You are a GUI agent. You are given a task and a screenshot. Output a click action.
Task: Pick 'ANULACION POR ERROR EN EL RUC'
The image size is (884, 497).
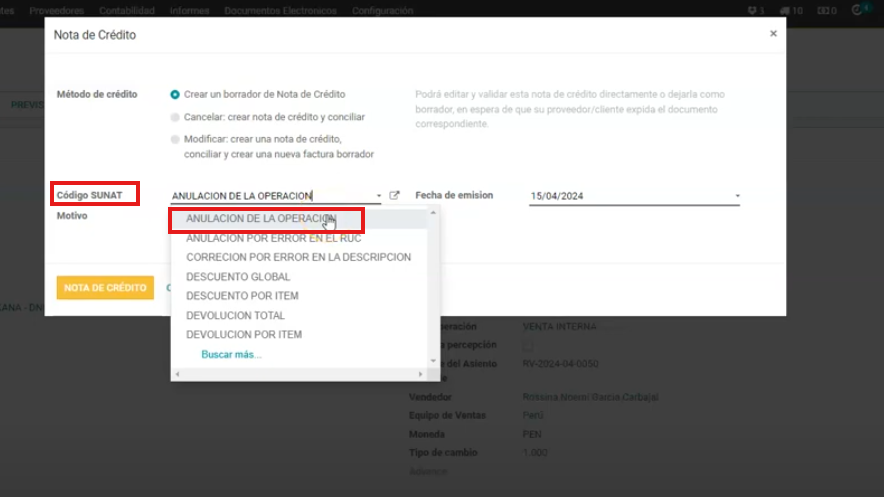tap(273, 238)
